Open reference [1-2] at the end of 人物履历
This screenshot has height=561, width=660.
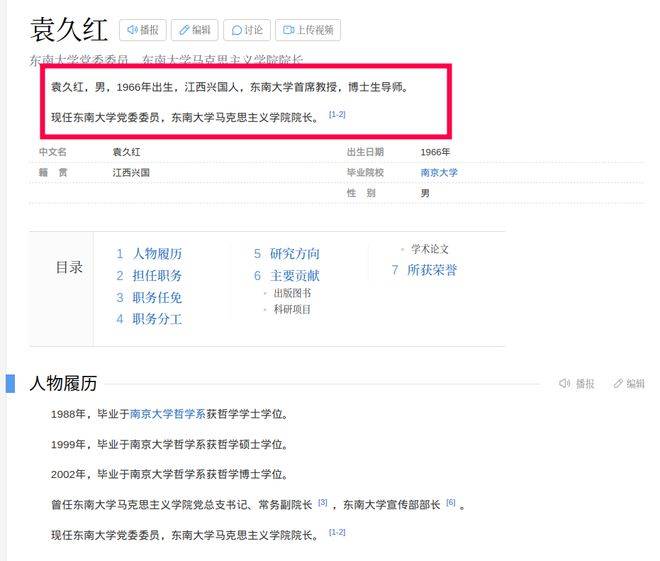point(337,532)
